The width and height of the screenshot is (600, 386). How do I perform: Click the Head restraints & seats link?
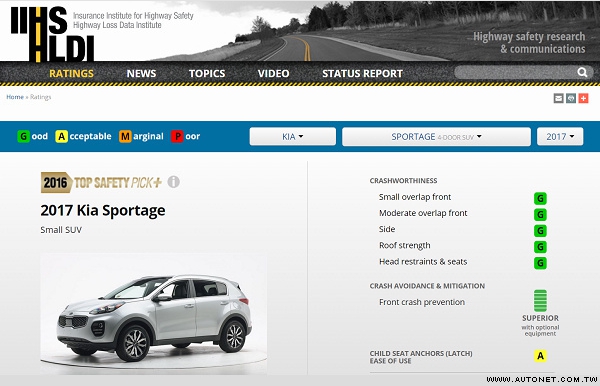click(423, 262)
